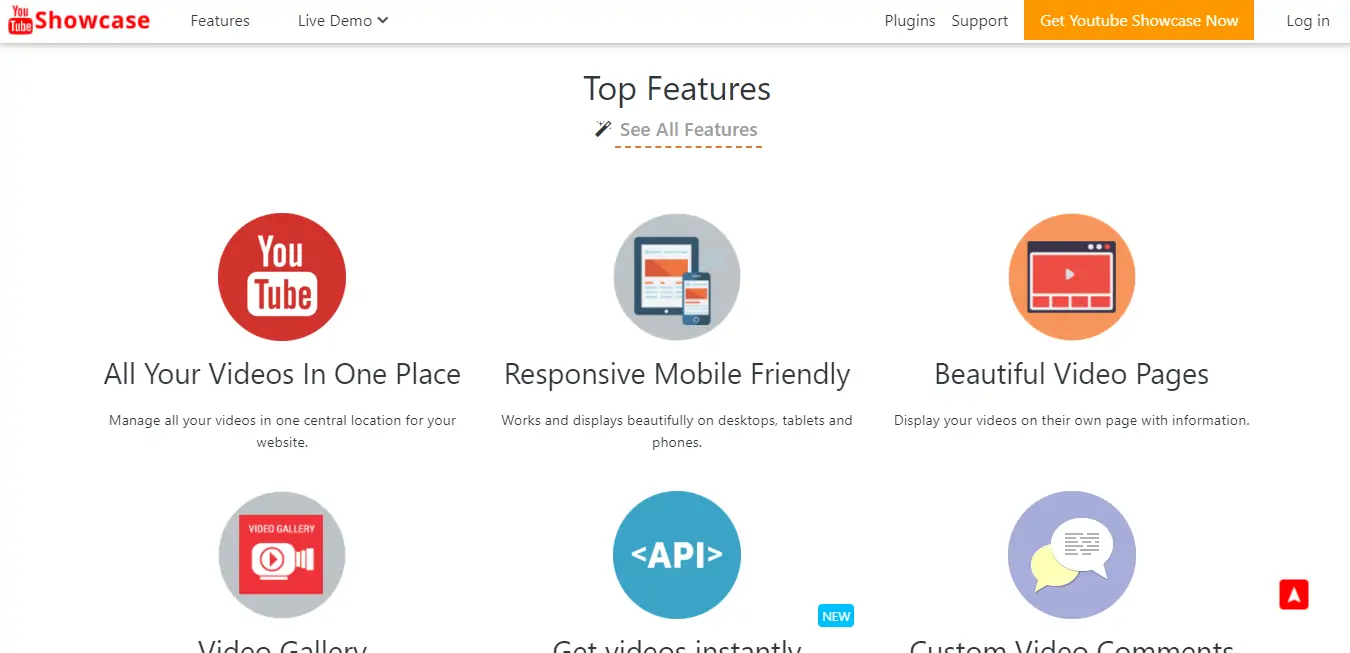
Task: Follow the See All Features link
Action: (x=688, y=130)
